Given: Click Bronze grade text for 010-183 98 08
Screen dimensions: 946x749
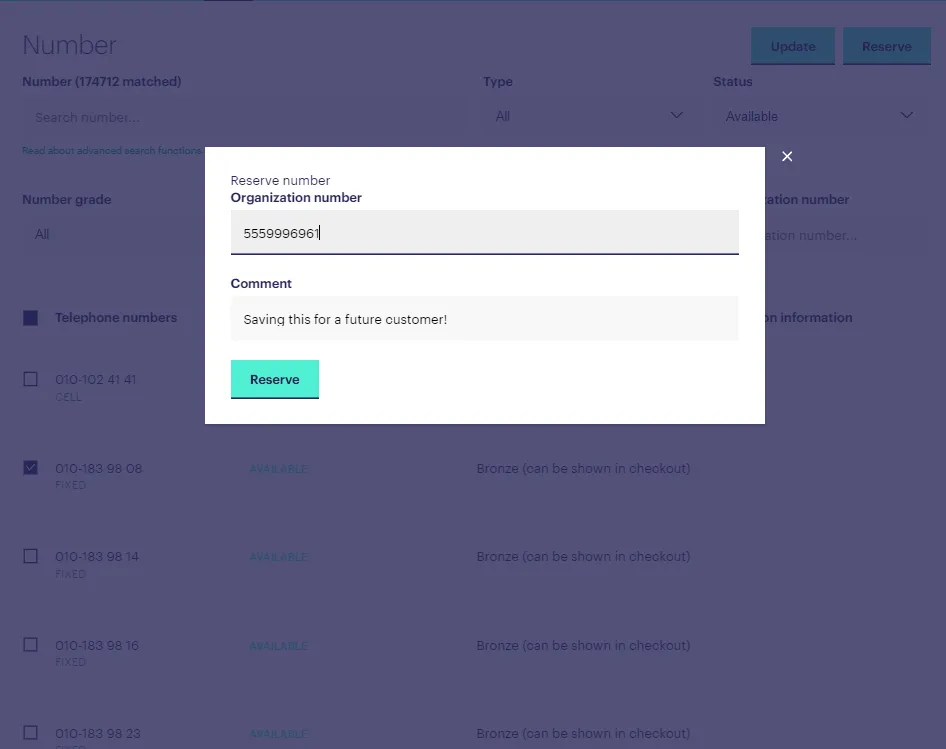Looking at the screenshot, I should [x=583, y=468].
